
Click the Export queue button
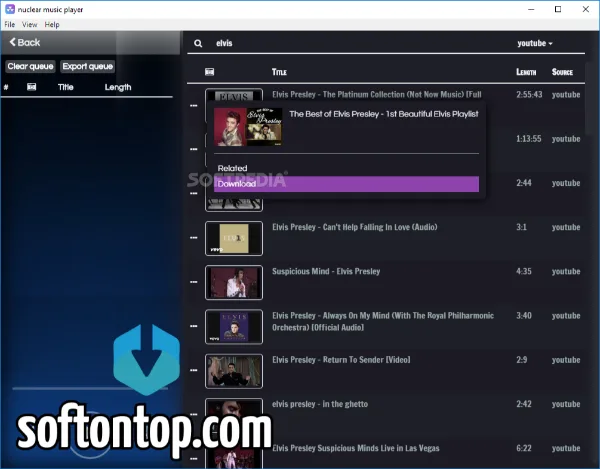pyautogui.click(x=88, y=66)
